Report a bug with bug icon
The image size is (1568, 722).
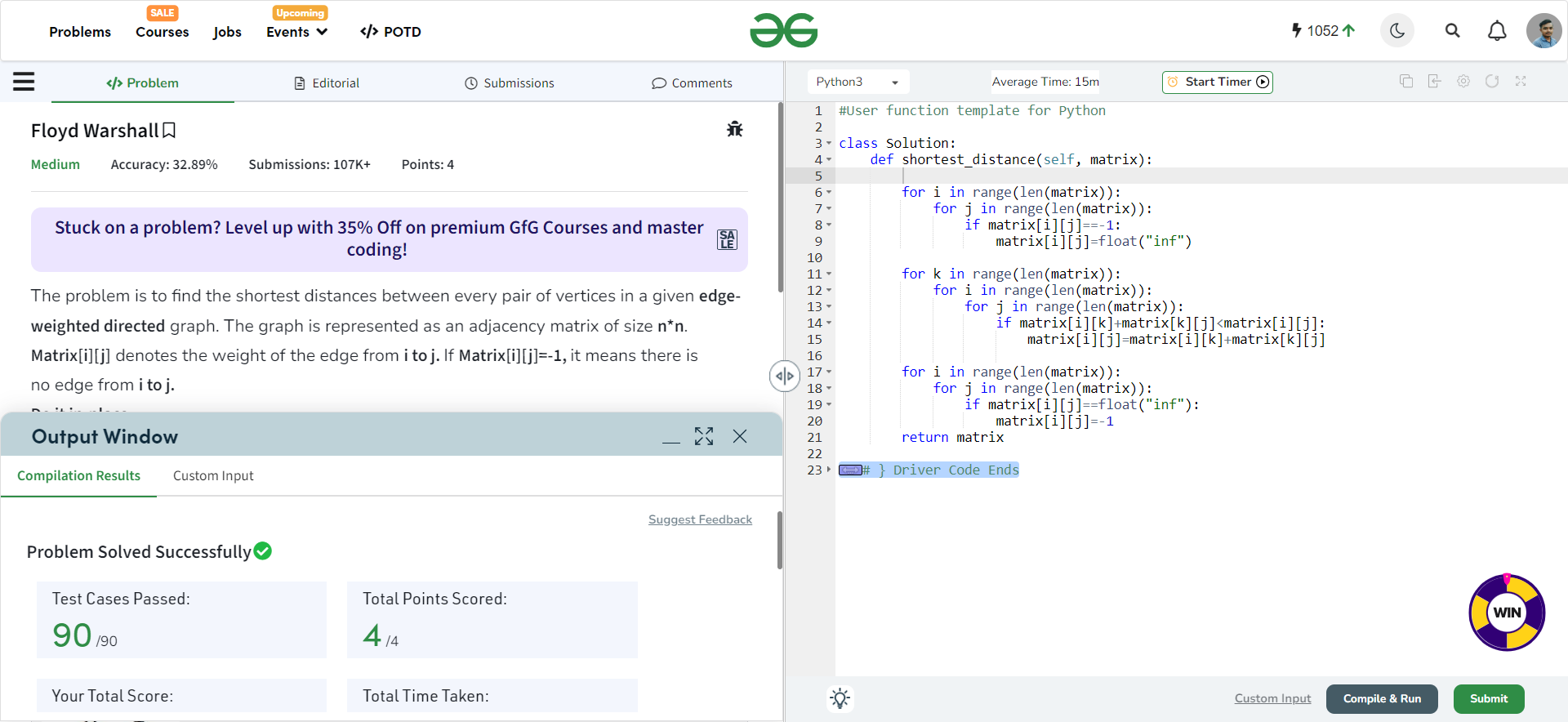(735, 129)
